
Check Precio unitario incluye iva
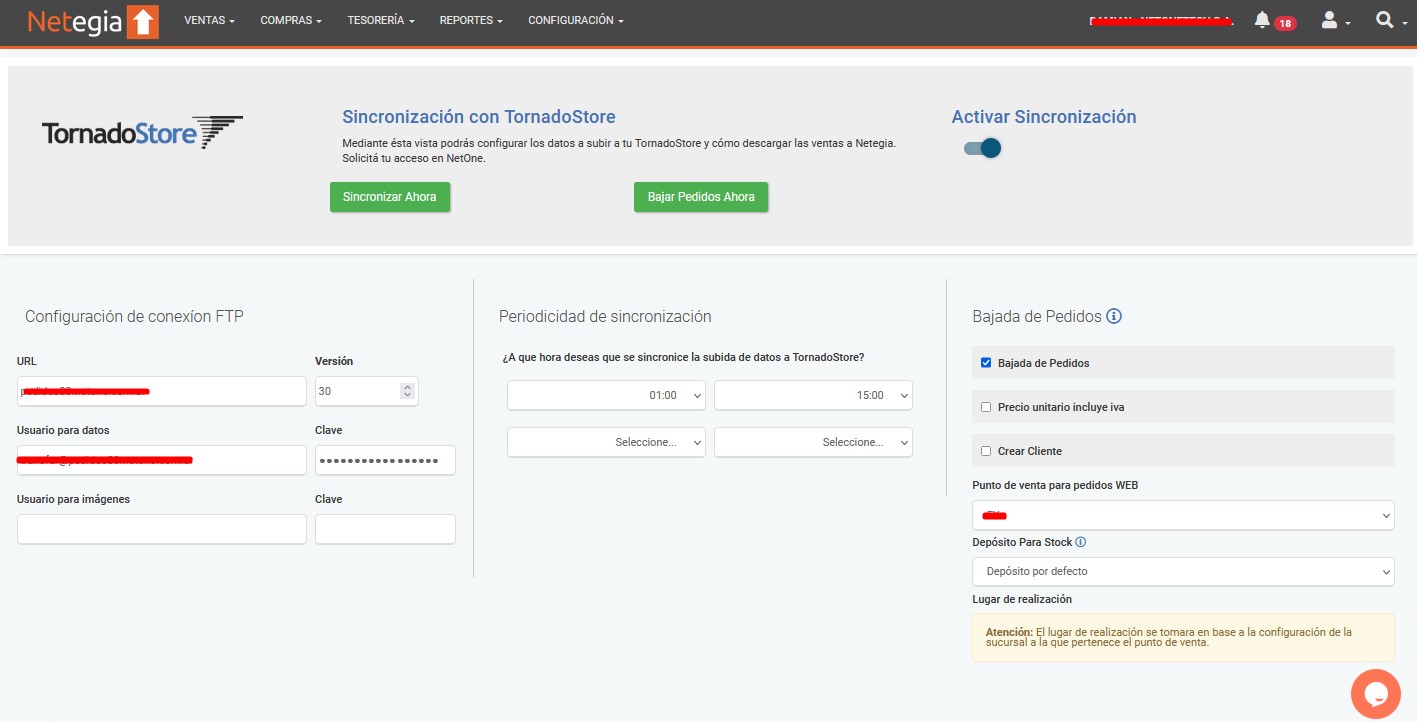tap(986, 407)
